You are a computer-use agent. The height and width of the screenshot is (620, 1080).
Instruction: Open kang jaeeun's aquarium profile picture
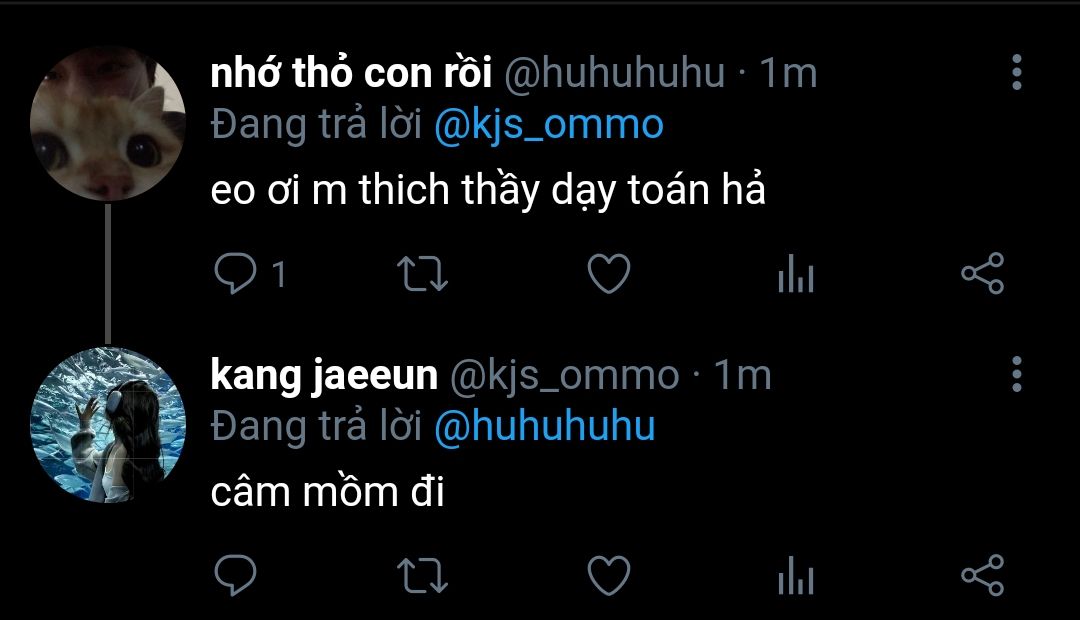108,425
